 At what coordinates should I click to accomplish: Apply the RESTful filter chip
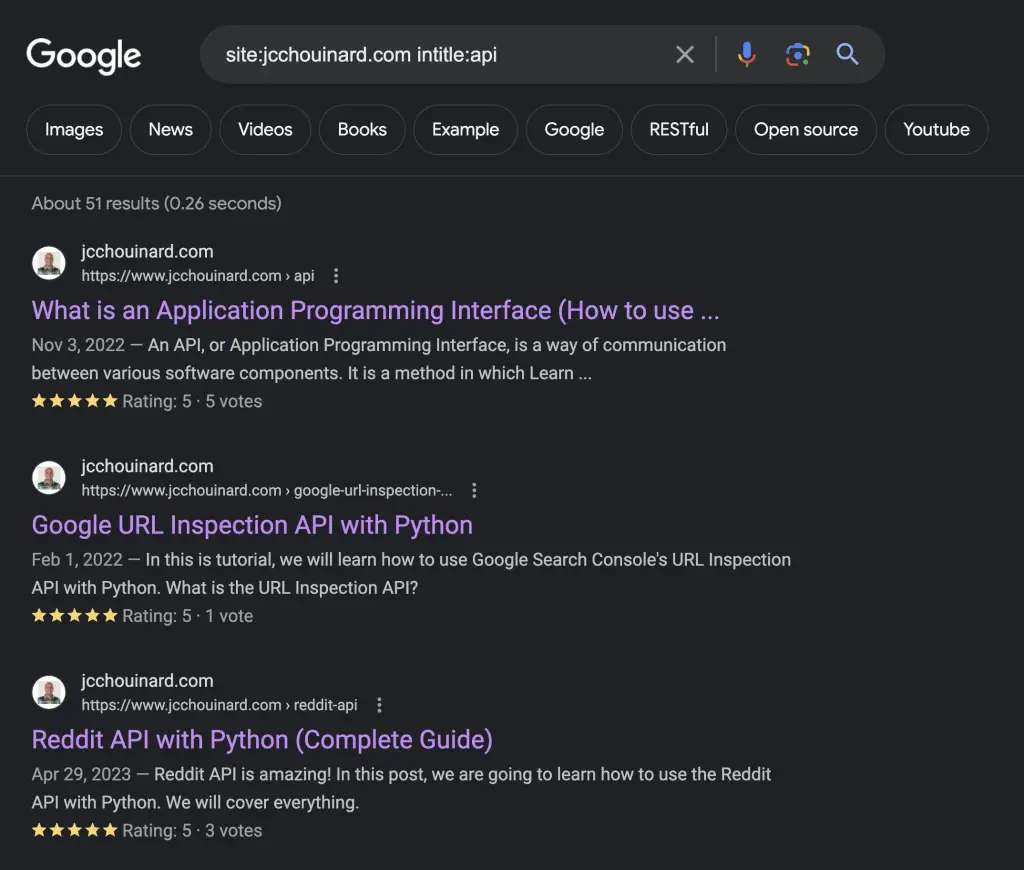[x=679, y=129]
